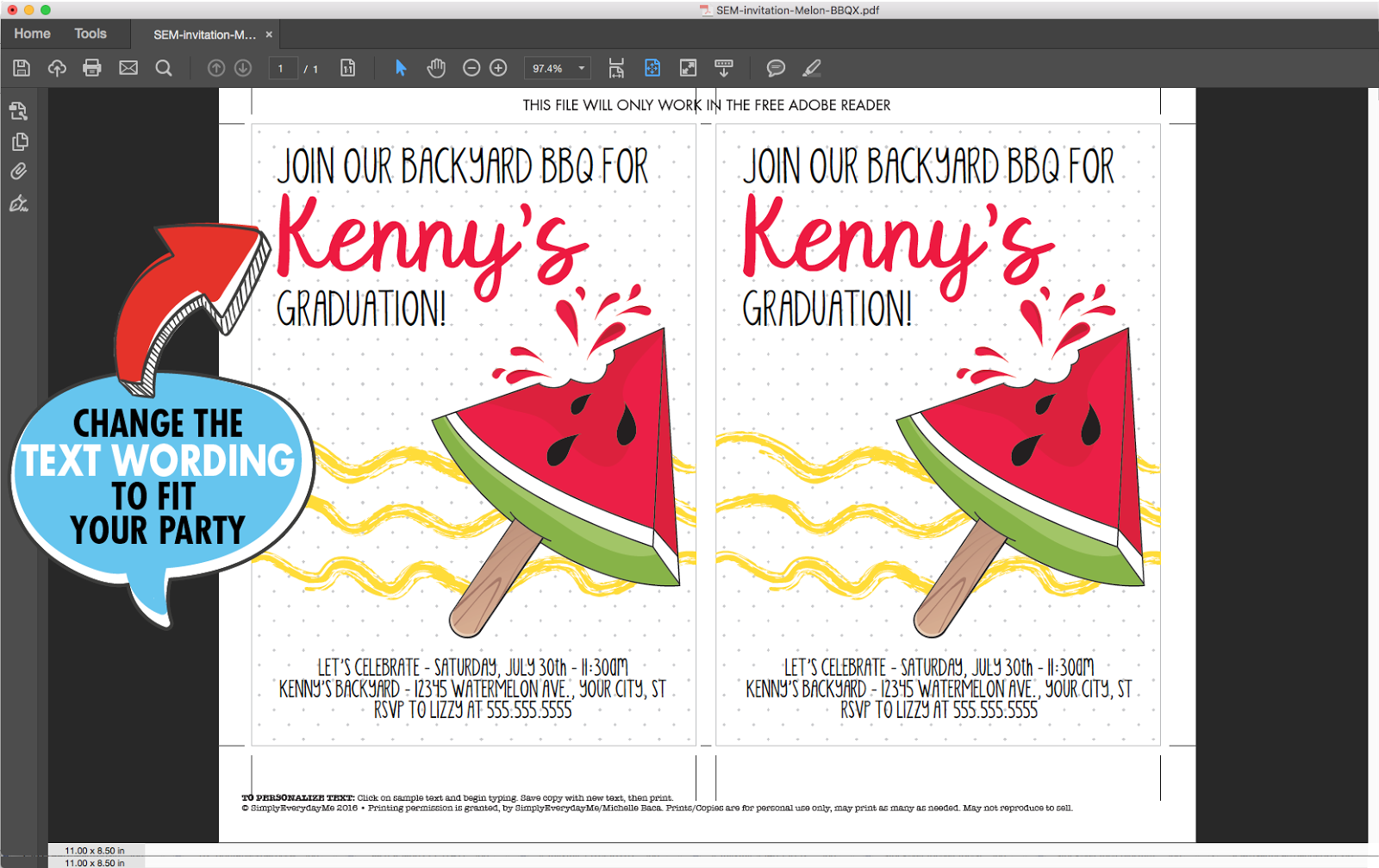Go to the next page with the down arrow
This screenshot has height=868, width=1379.
coord(244,67)
